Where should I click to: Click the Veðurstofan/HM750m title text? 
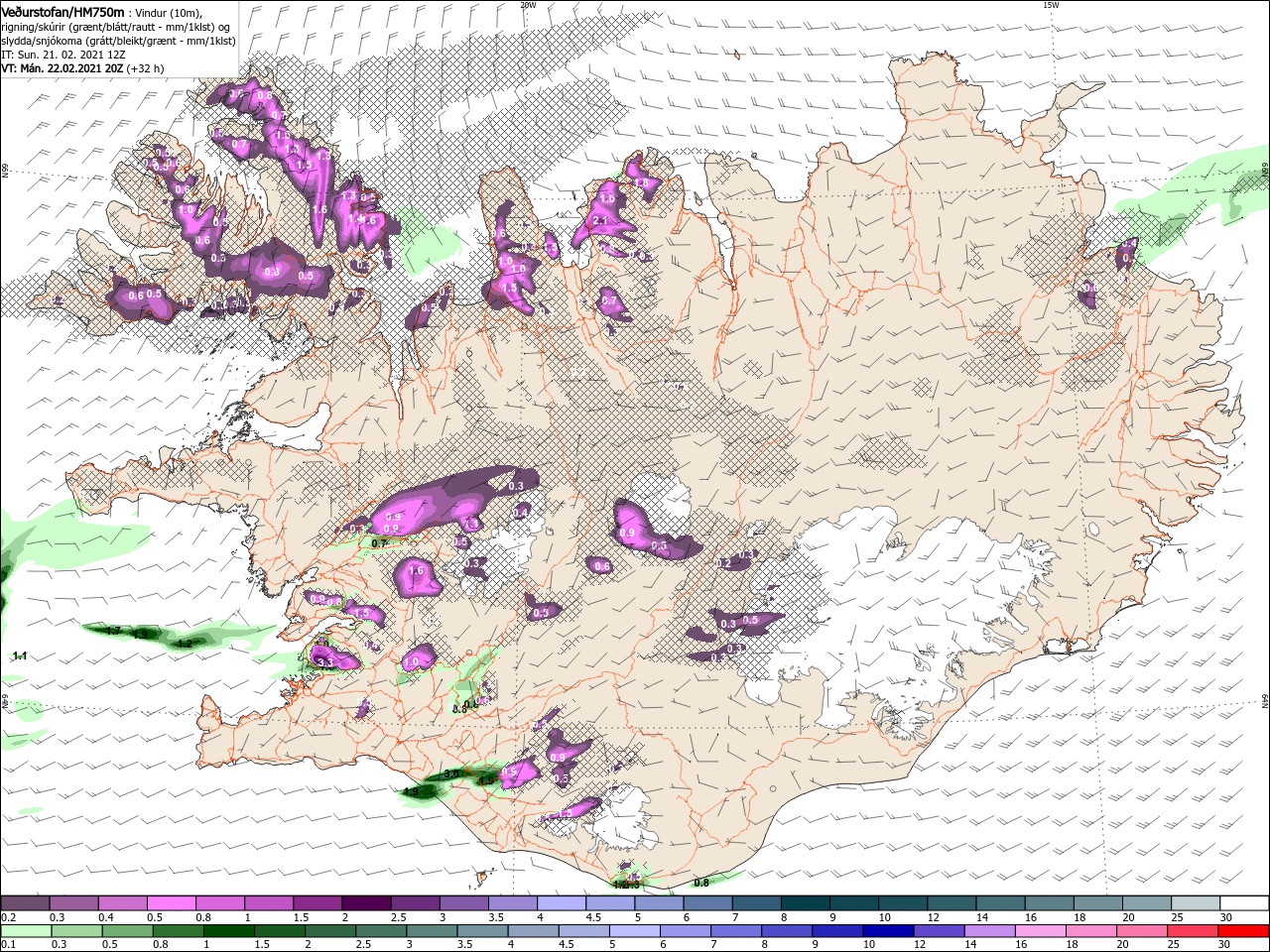[63, 11]
